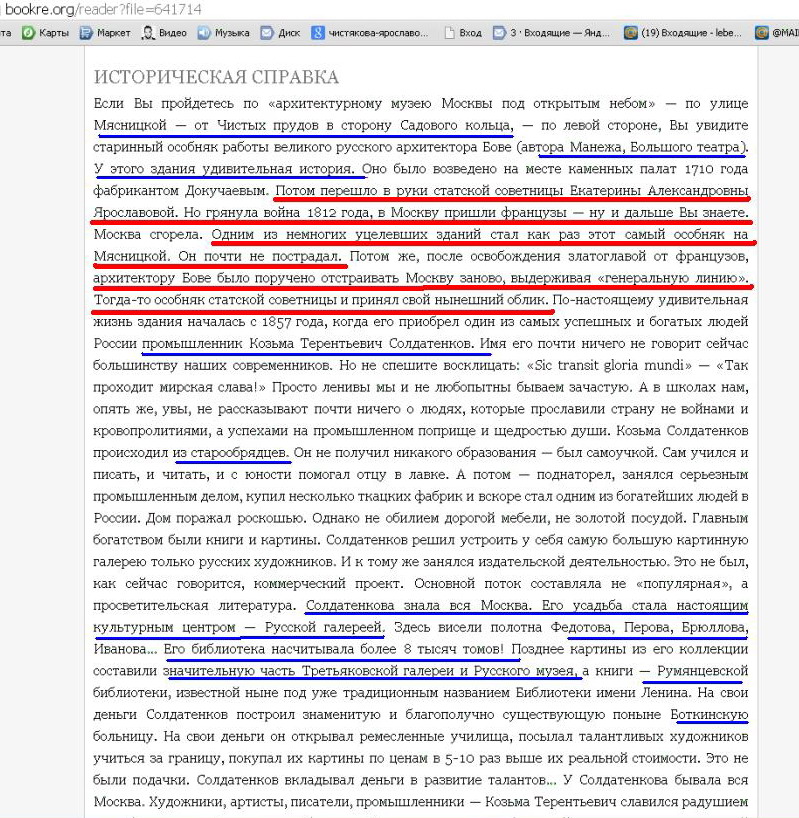This screenshot has height=818, width=799.
Task: Click the Музыка bookmark label
Action: (232, 33)
